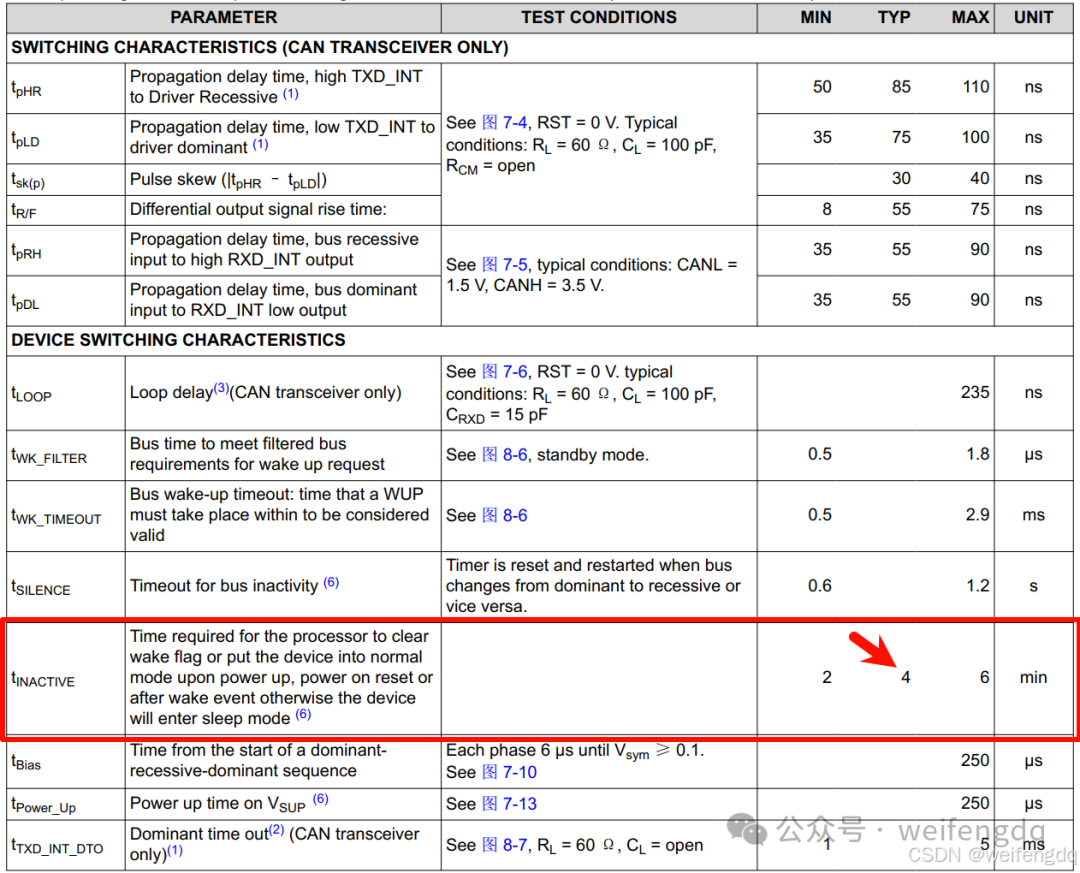This screenshot has width=1080, height=873.
Task: Click the tpHR parameter symbol
Action: point(26,89)
